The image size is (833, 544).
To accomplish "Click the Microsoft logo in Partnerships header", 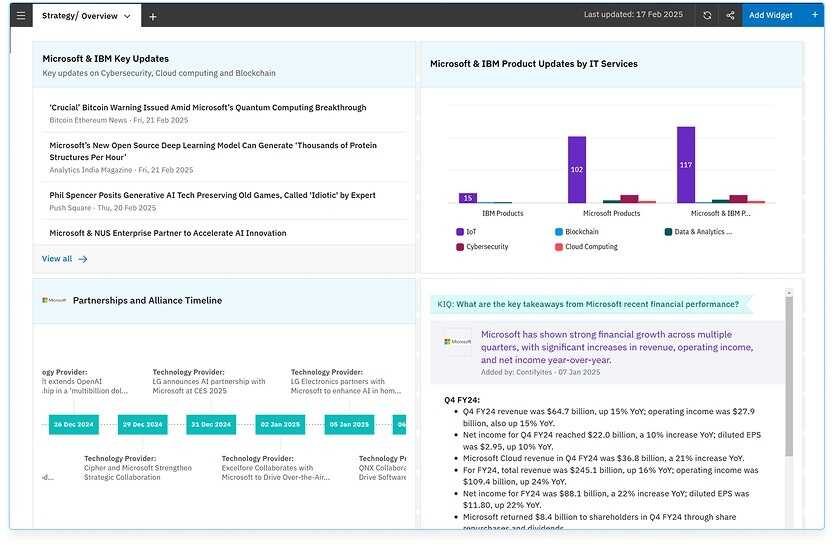I will click(54, 300).
